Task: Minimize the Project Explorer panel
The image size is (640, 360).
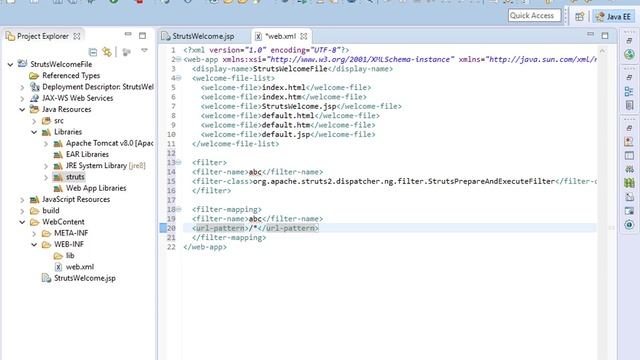Action: coord(128,35)
